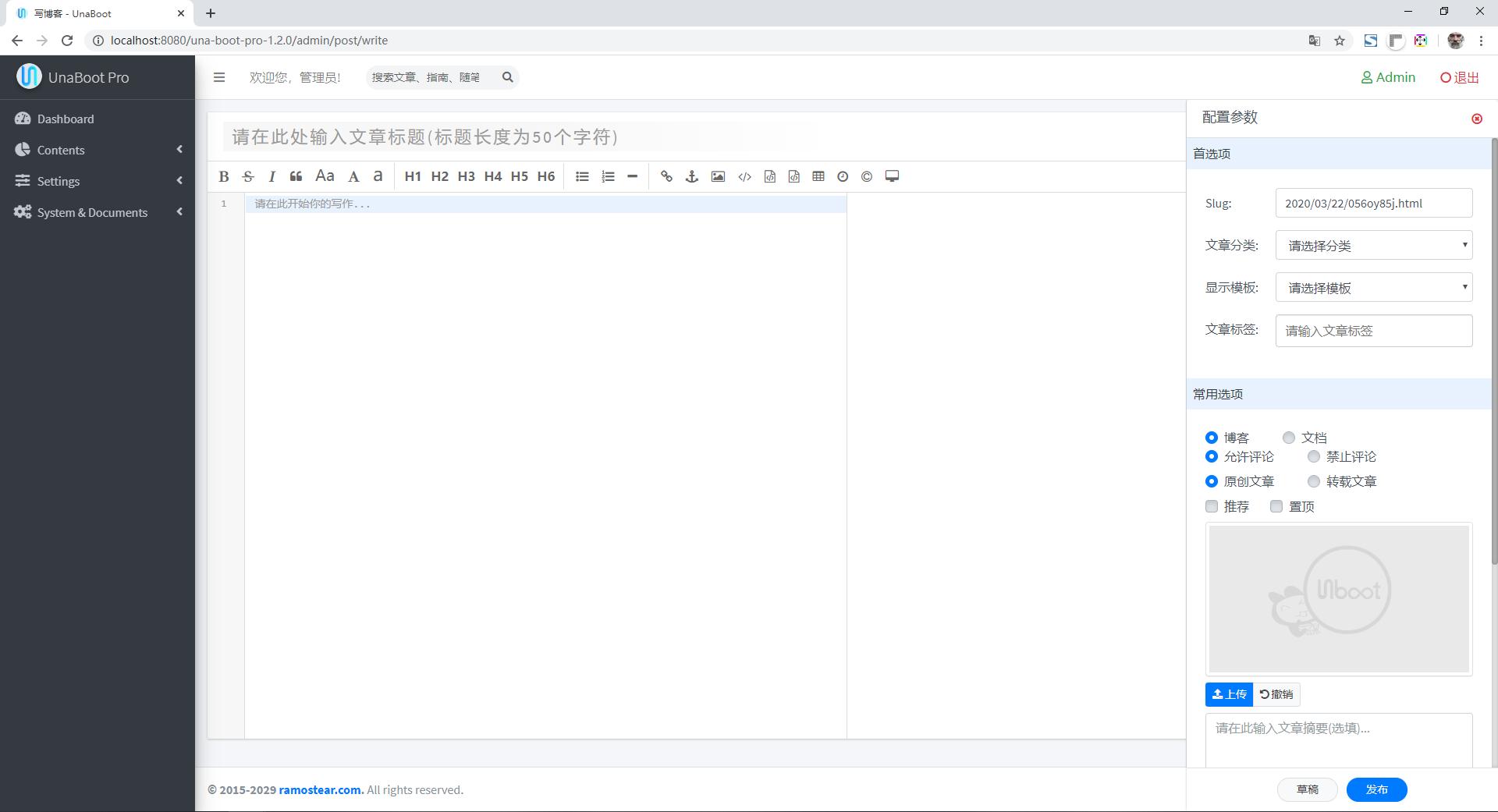Enable the 置顶 checkbox
This screenshot has height=812, width=1498.
[x=1277, y=506]
